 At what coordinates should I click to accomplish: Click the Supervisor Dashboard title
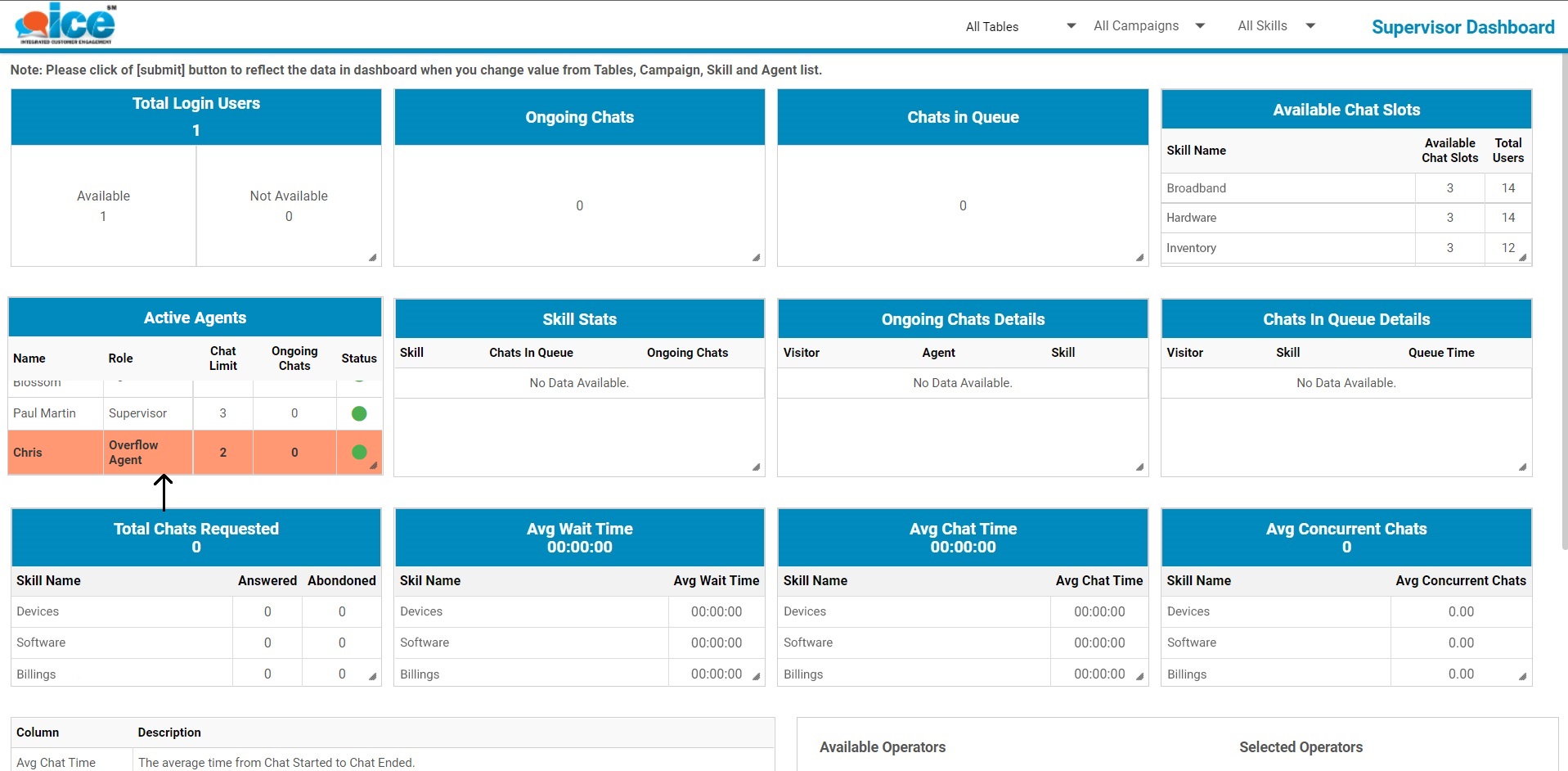(1462, 27)
